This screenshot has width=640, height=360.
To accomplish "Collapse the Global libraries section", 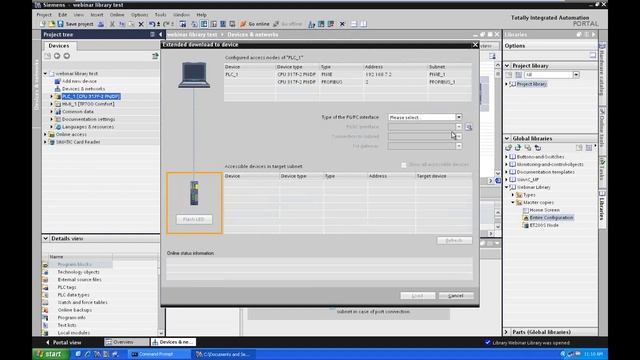I will (507, 138).
